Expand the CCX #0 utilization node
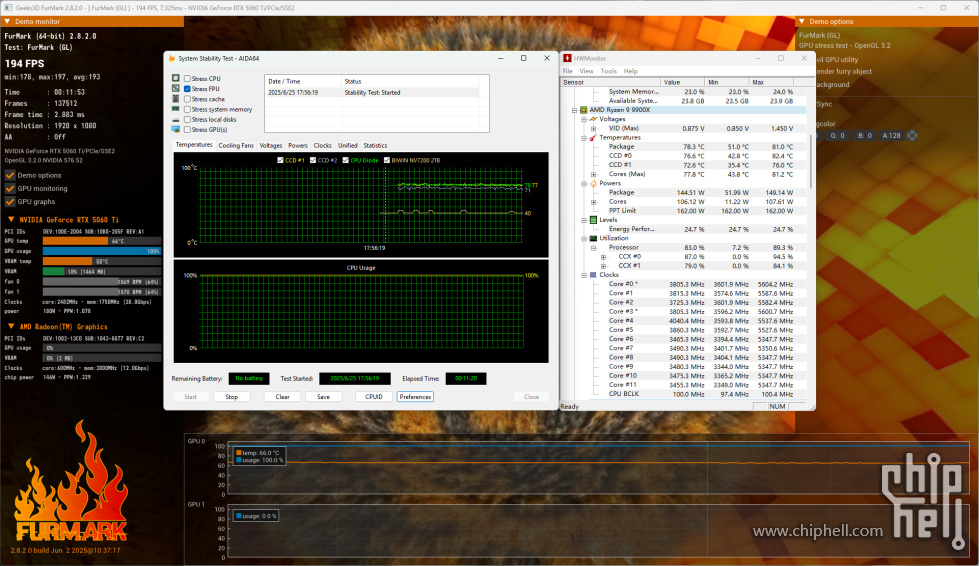Viewport: 979px width, 566px height. (x=603, y=256)
